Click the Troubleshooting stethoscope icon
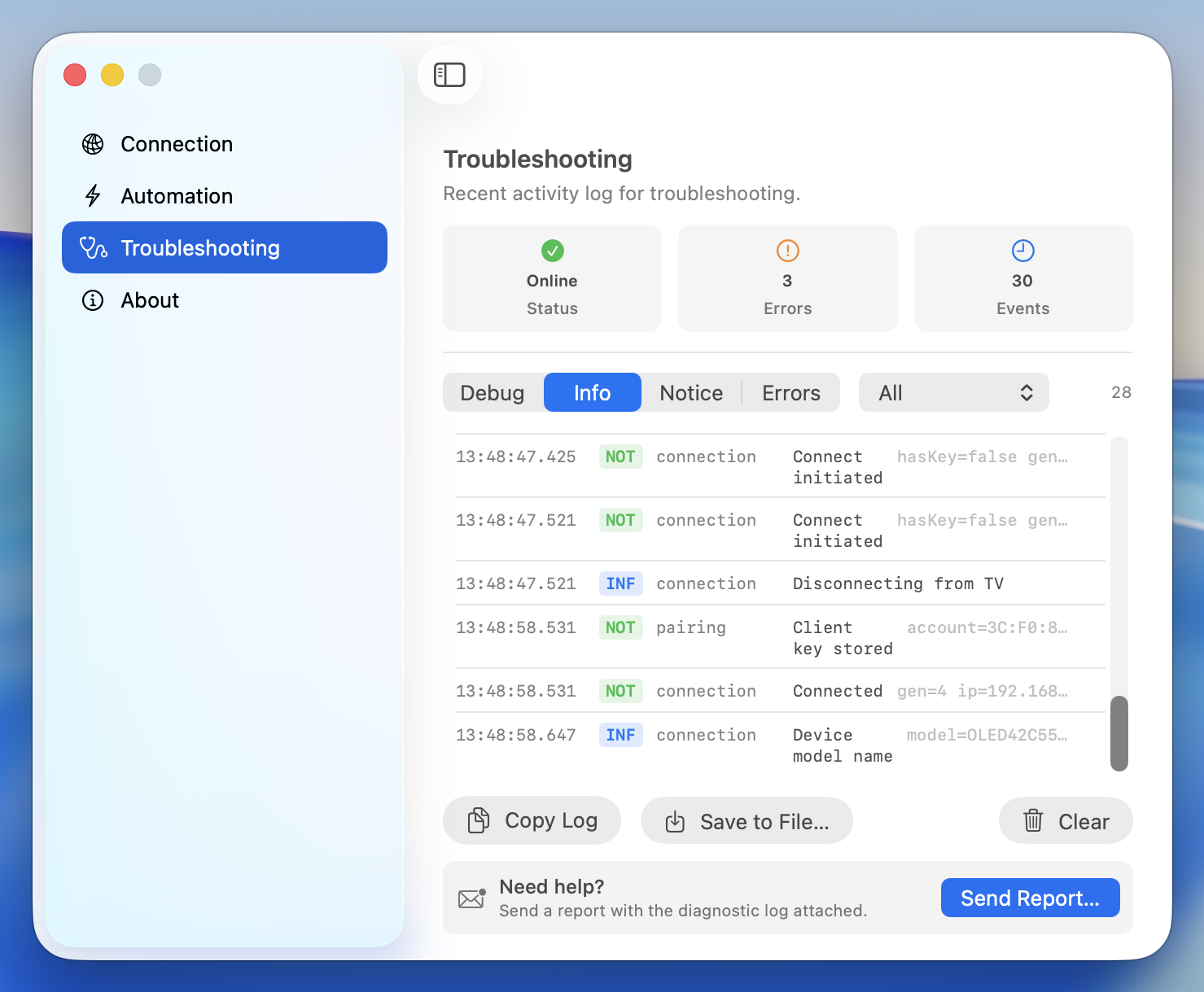Viewport: 1204px width, 992px height. (93, 248)
